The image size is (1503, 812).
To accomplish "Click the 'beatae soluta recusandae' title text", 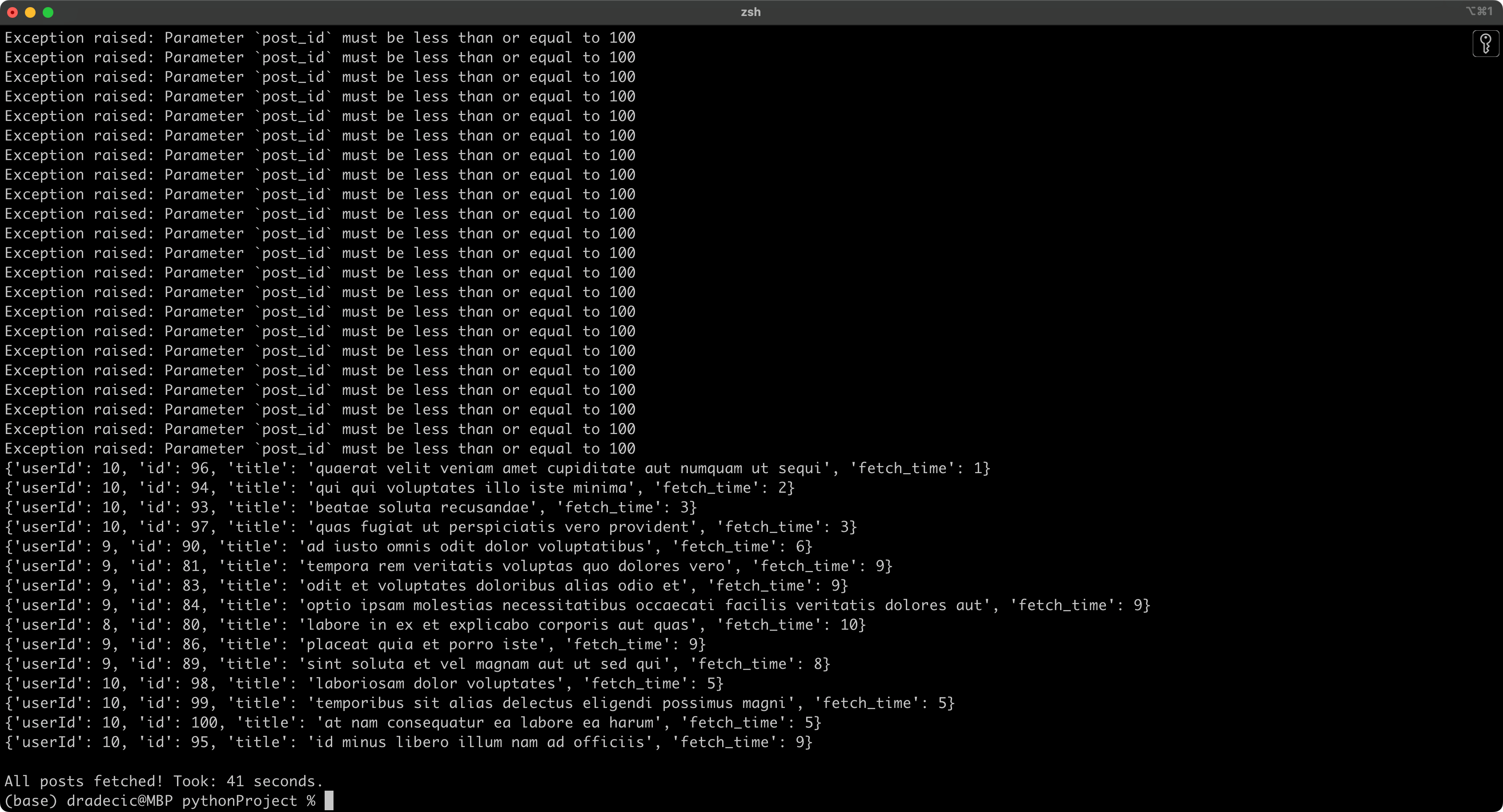I will (422, 507).
